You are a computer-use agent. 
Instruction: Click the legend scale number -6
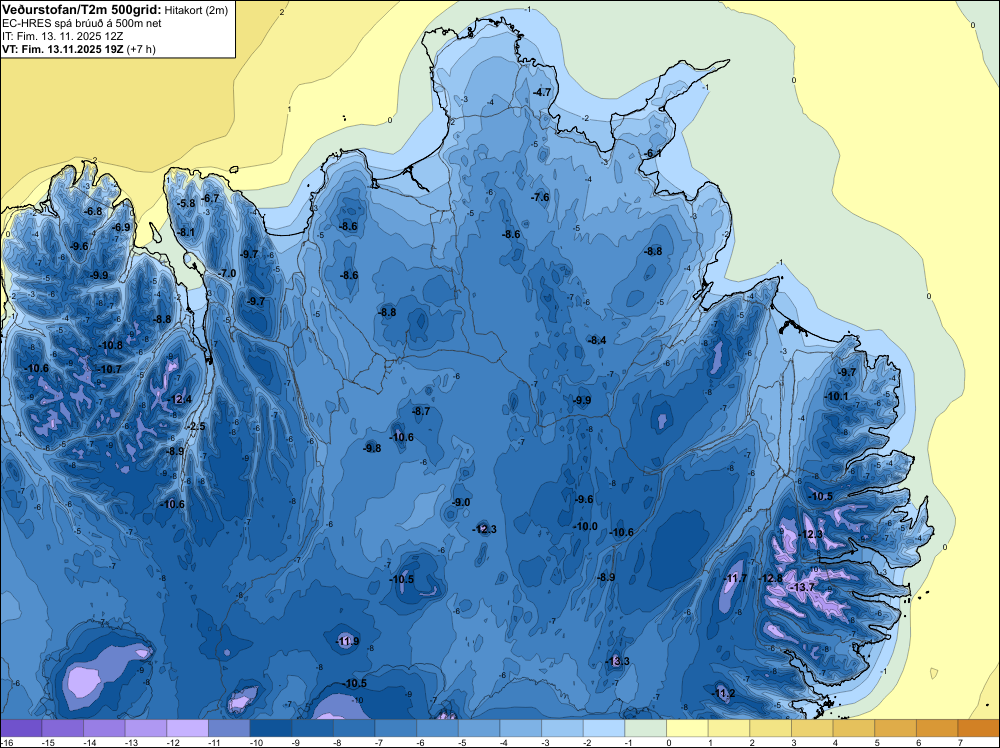tap(422, 742)
